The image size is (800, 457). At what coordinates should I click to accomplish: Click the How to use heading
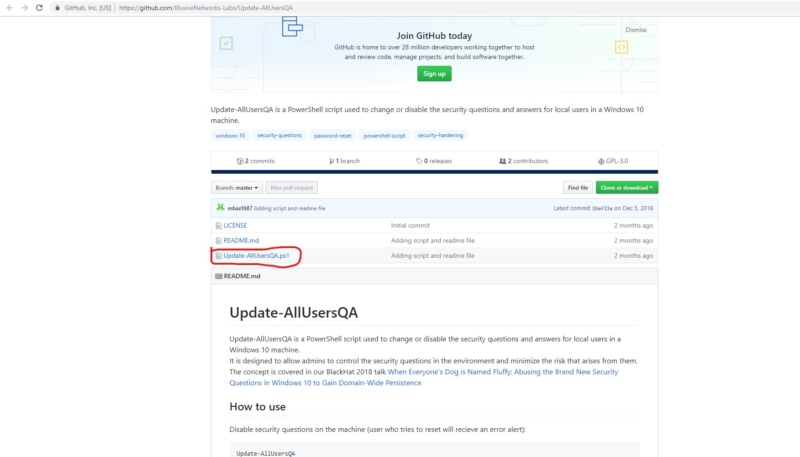257,407
